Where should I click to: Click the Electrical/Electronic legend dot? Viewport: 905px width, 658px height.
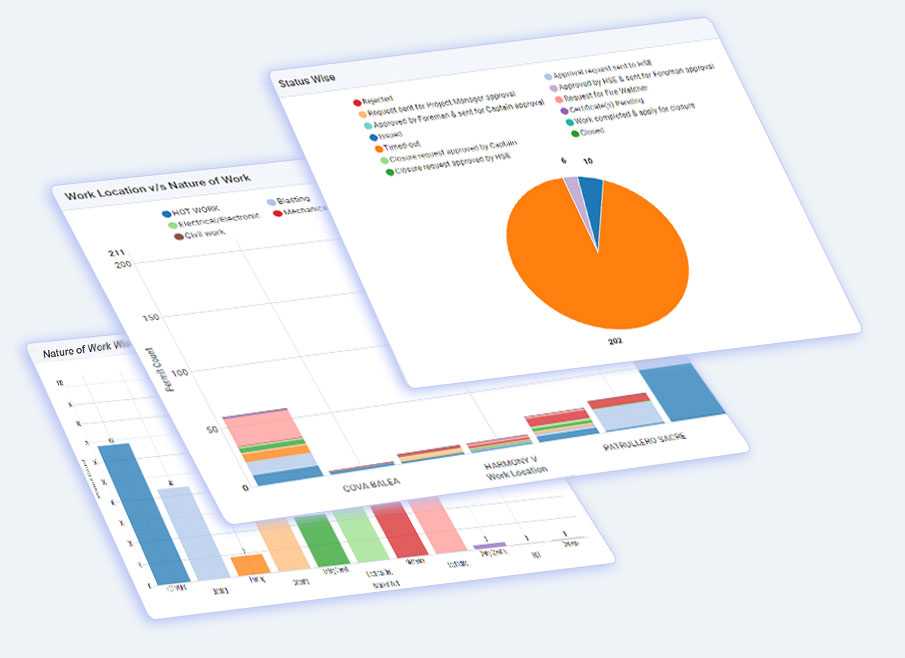tap(172, 225)
